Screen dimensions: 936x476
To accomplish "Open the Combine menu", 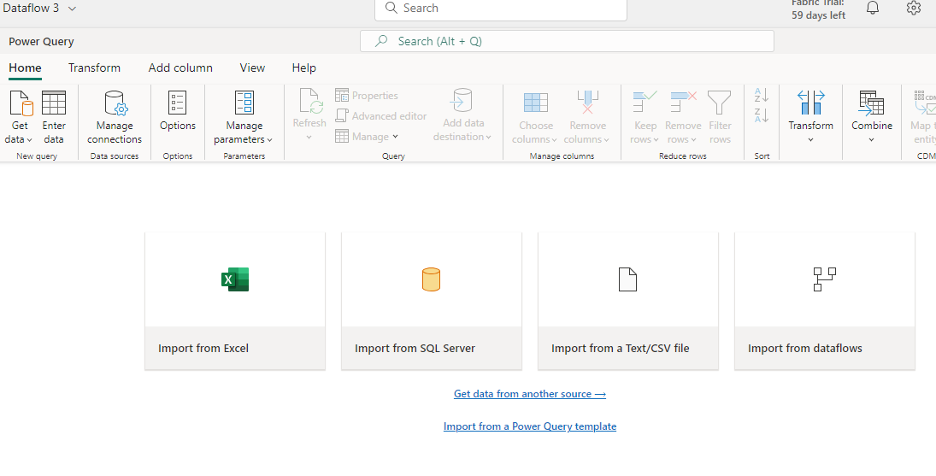I will tap(872, 116).
